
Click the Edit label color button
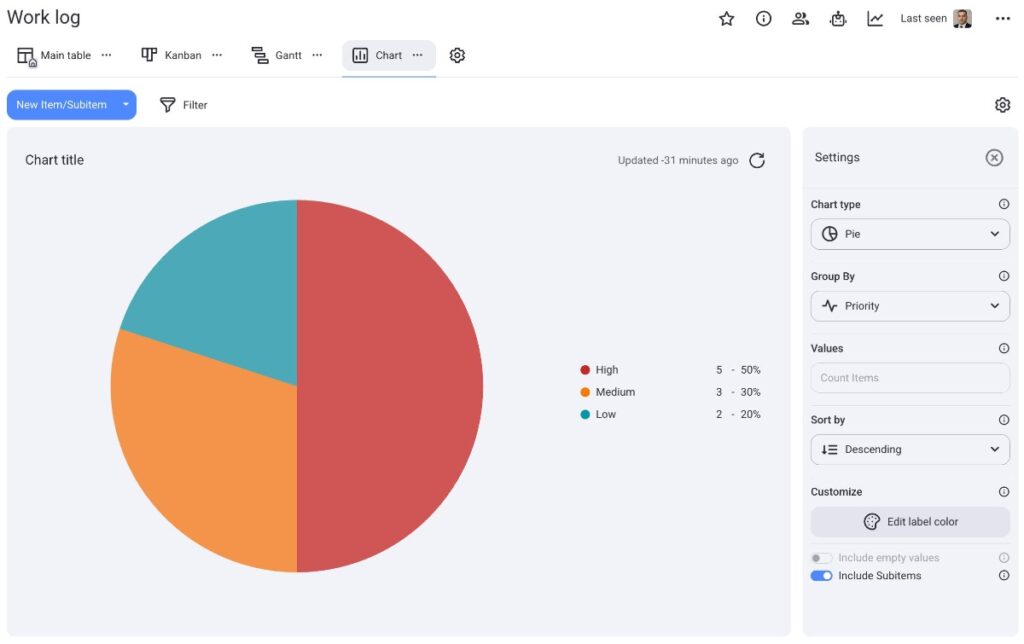[x=910, y=522]
